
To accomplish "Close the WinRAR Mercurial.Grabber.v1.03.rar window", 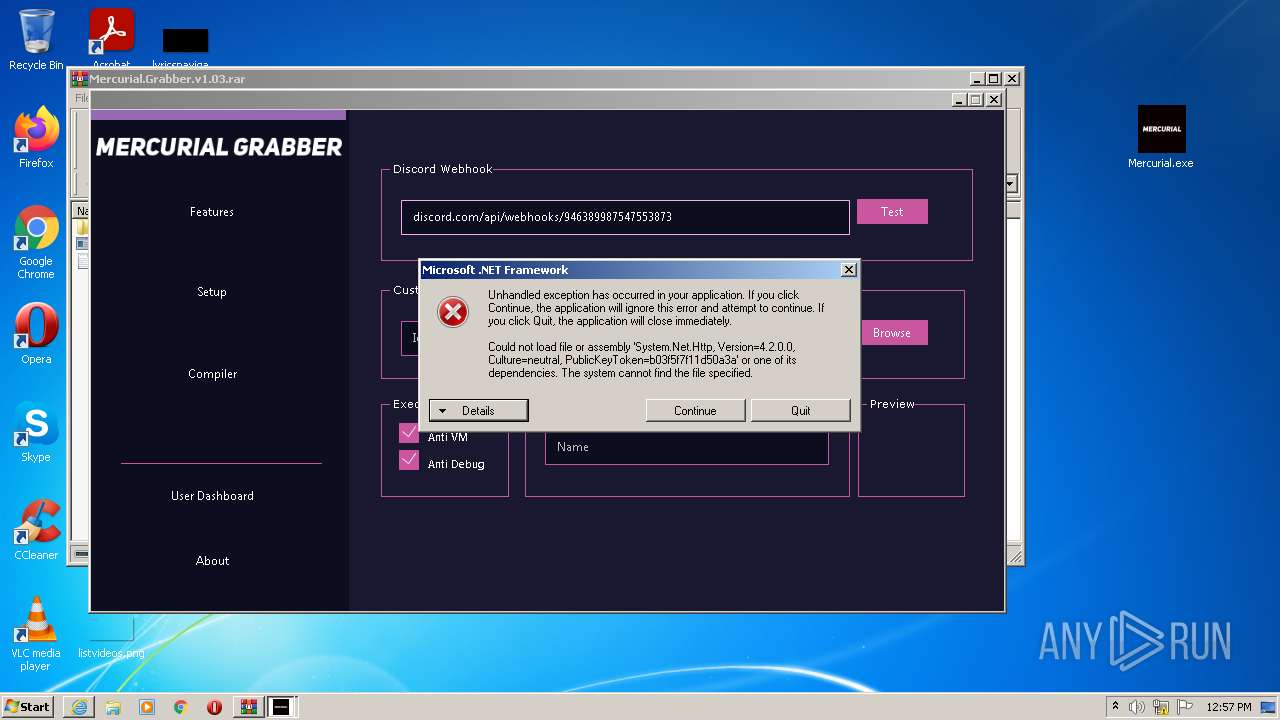I will point(1012,79).
